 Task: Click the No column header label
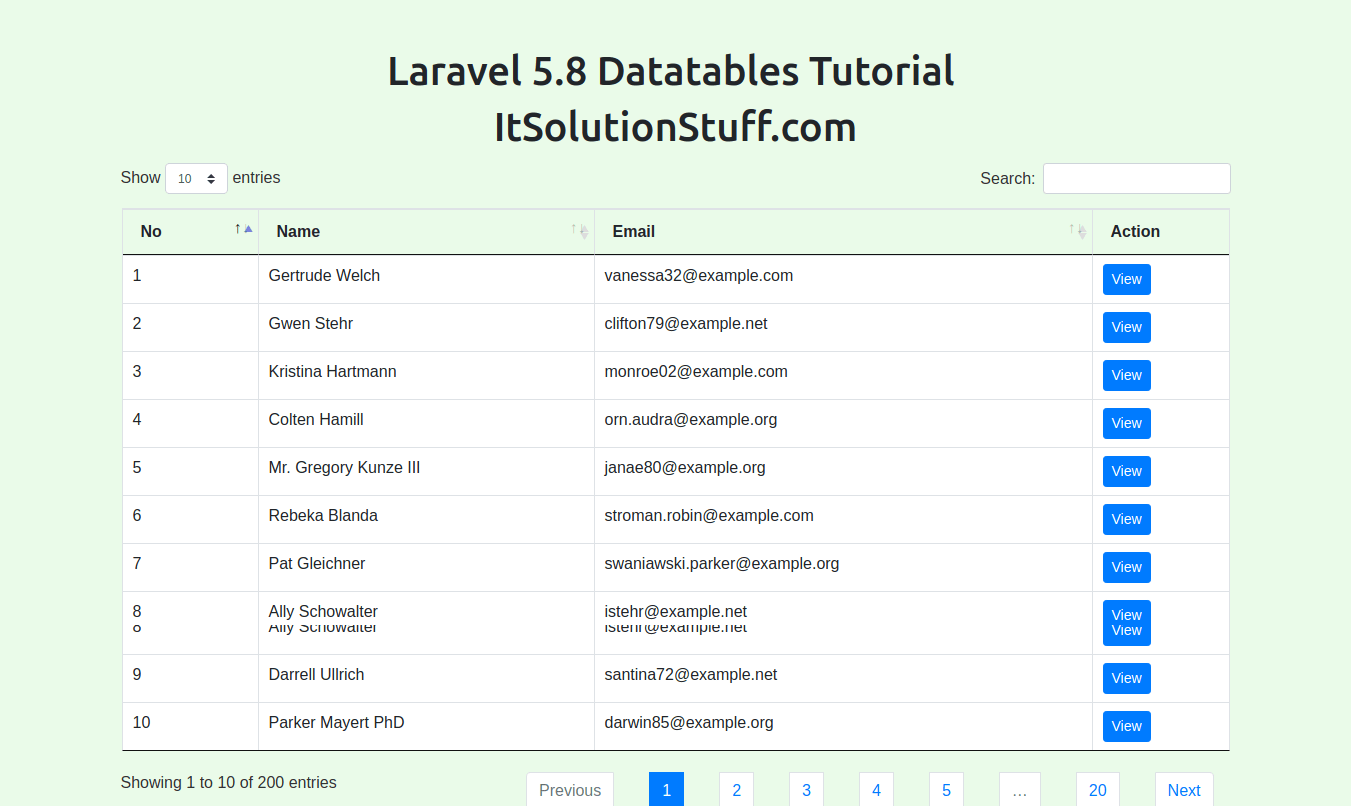(x=151, y=231)
